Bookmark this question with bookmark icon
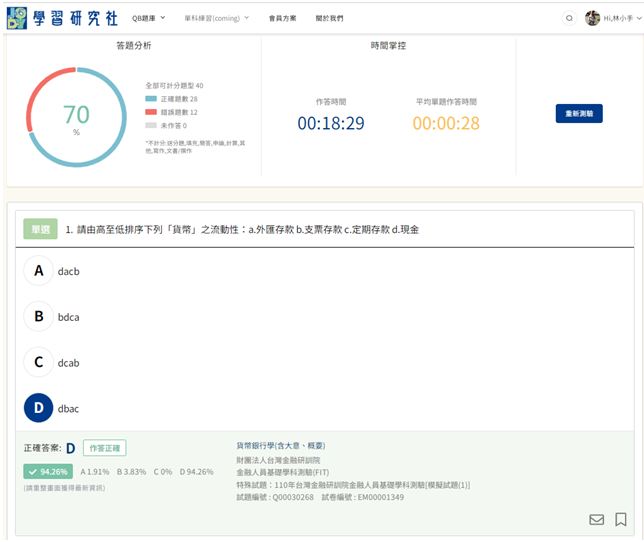This screenshot has height=542, width=644. point(621,519)
